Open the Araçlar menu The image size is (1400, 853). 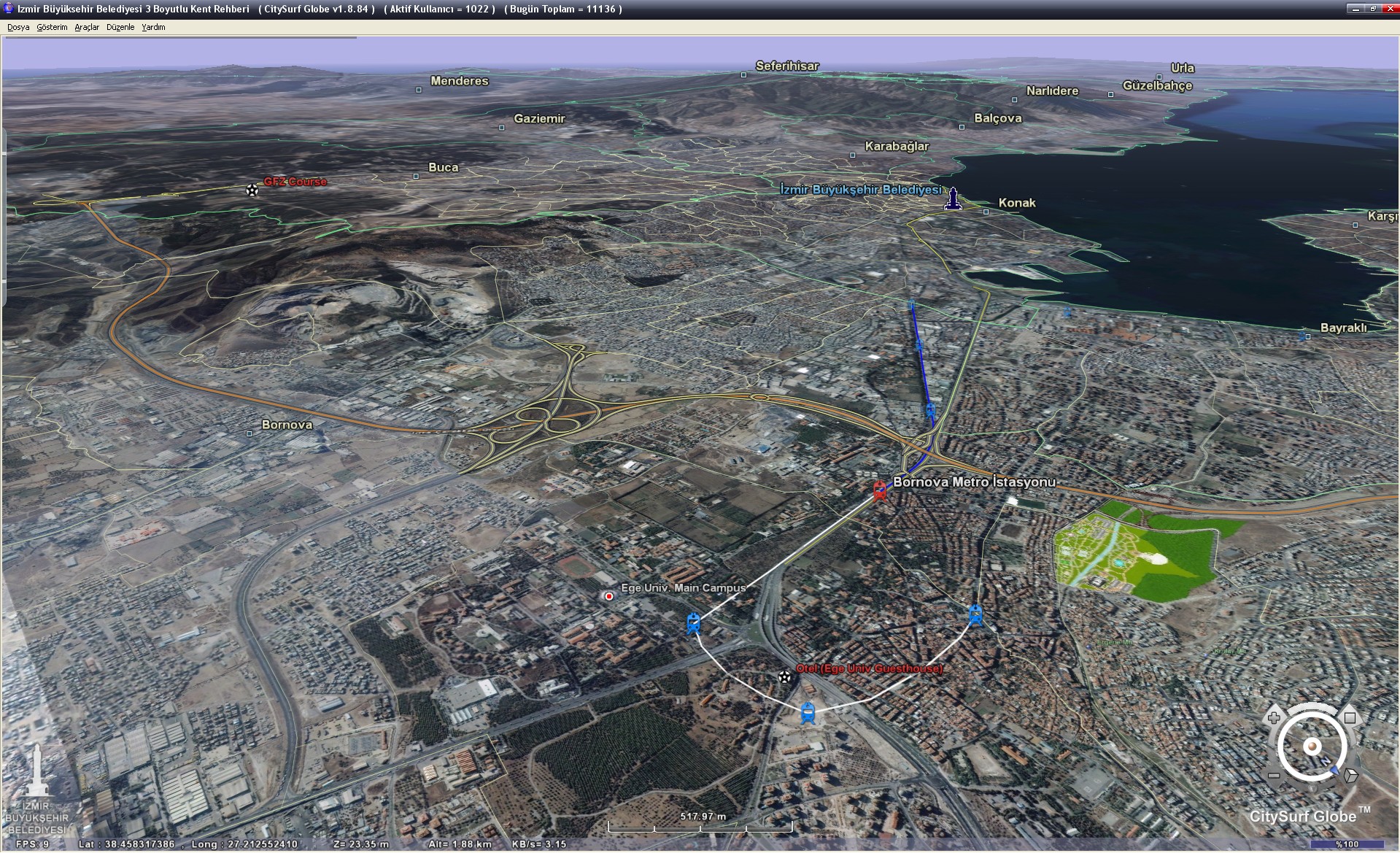[x=87, y=27]
